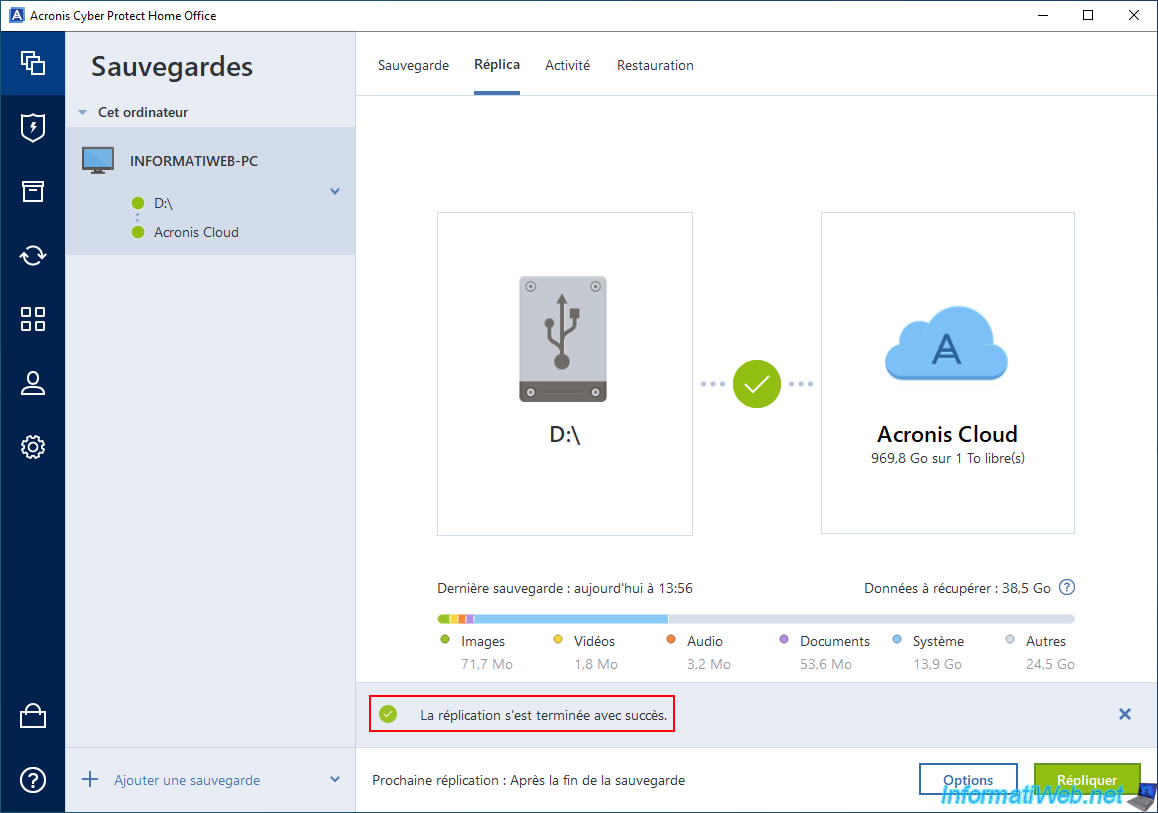Click the D:\ source card label
The image size is (1158, 813).
(x=564, y=434)
